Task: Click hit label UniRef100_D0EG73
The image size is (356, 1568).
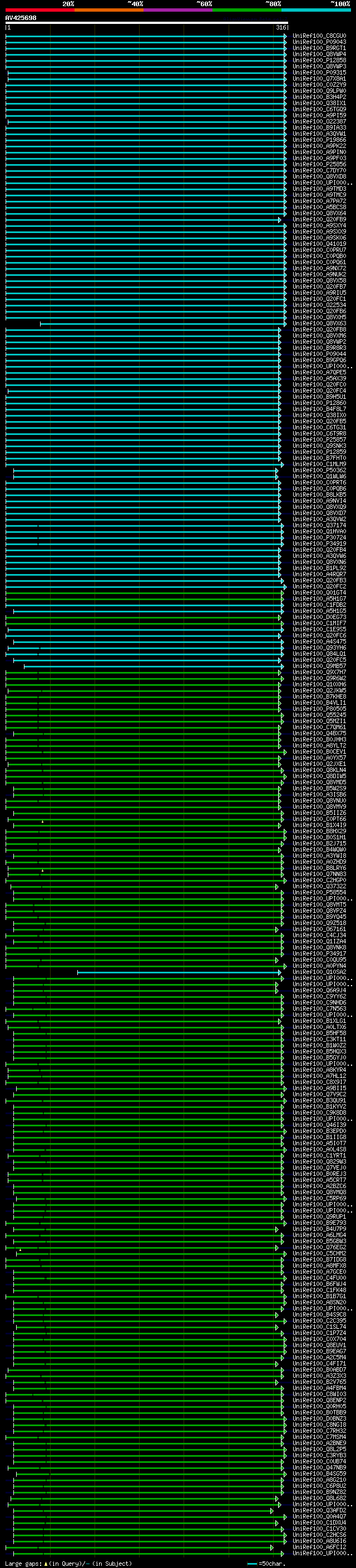Action: coord(319,617)
